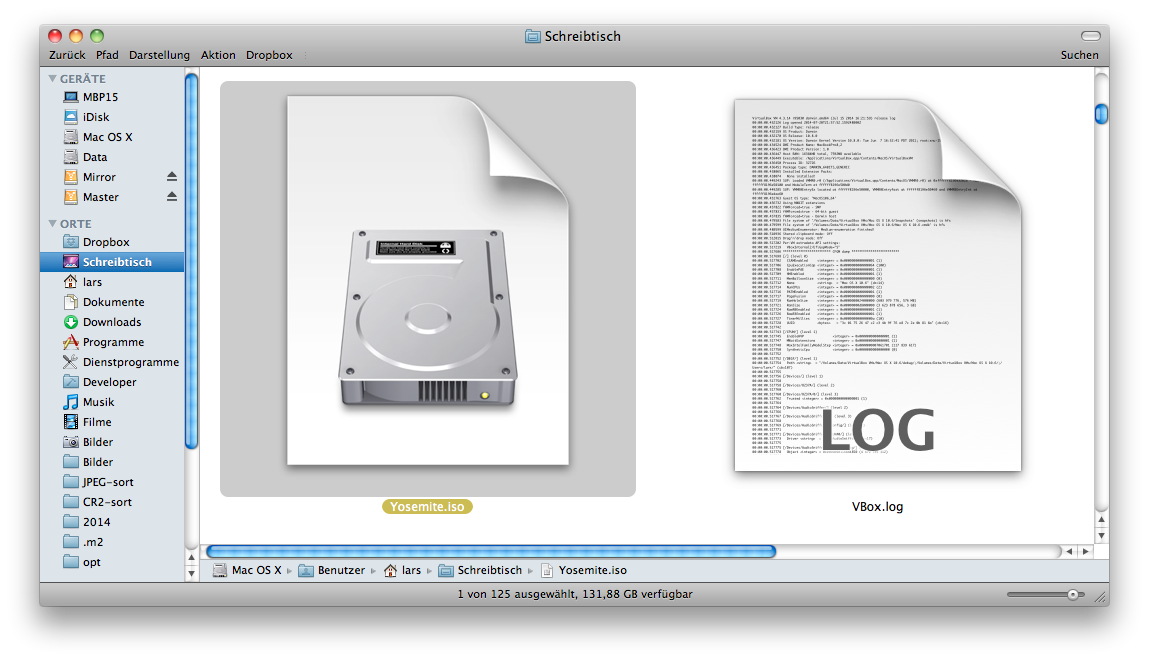This screenshot has height=661, width=1149.
Task: Open the Aktion toolbar menu
Action: pyautogui.click(x=218, y=55)
